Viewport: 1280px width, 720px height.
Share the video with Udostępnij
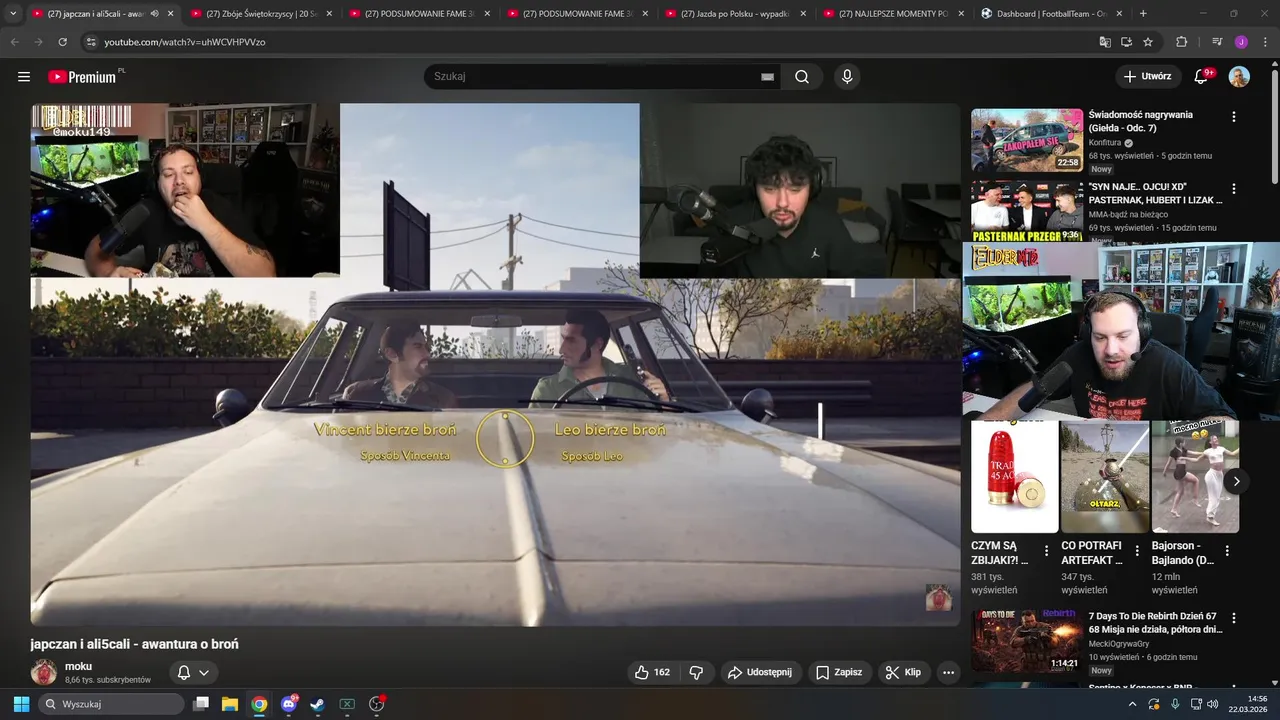759,672
